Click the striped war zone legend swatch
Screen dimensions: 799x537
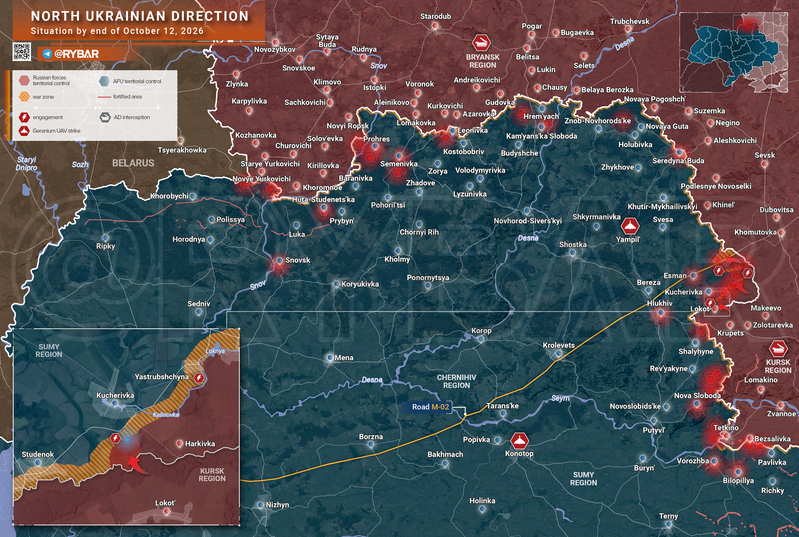(24, 97)
